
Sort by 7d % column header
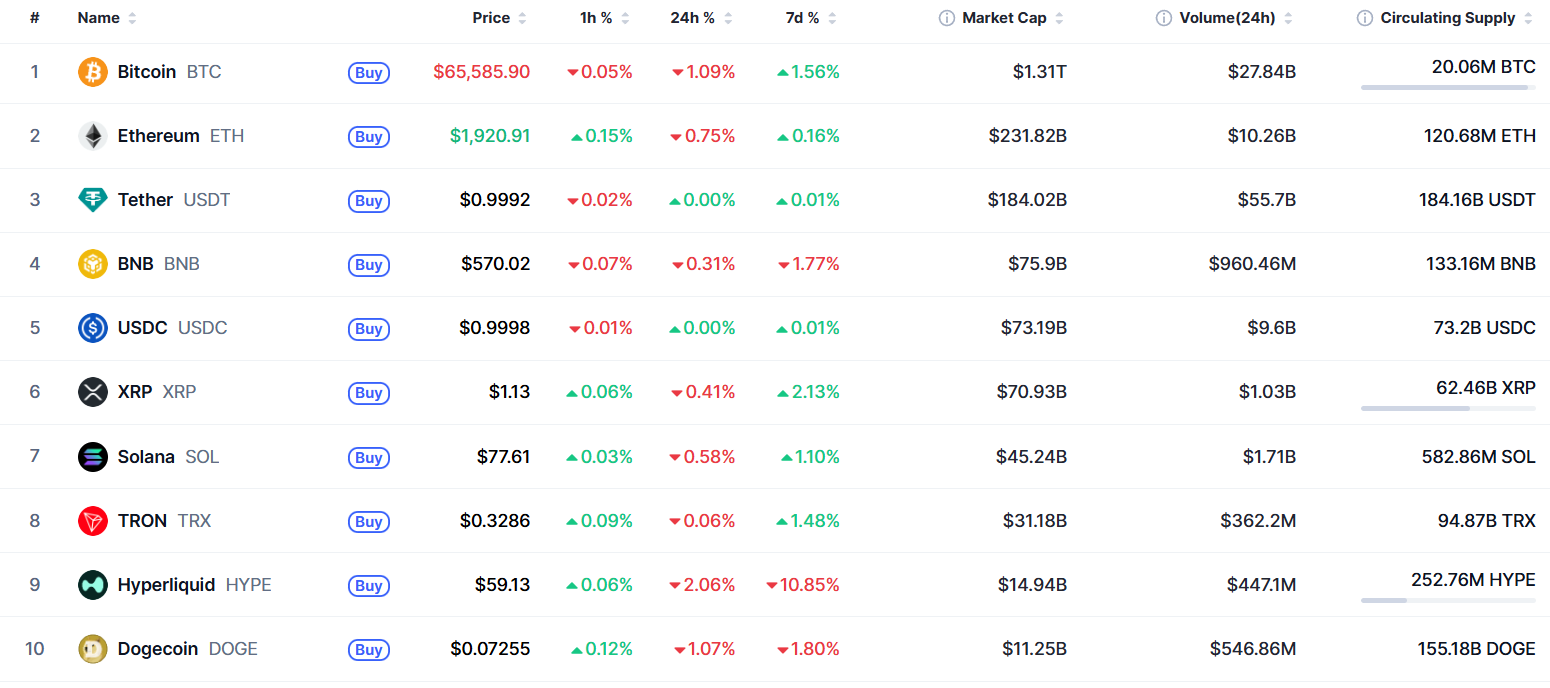point(811,18)
